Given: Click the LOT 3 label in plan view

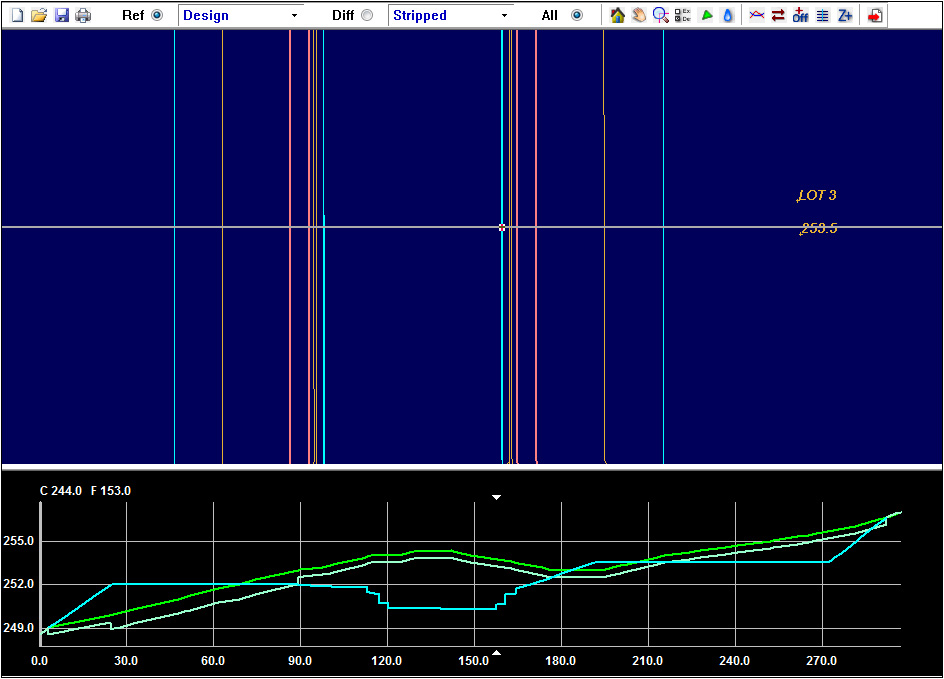Looking at the screenshot, I should pos(817,195).
